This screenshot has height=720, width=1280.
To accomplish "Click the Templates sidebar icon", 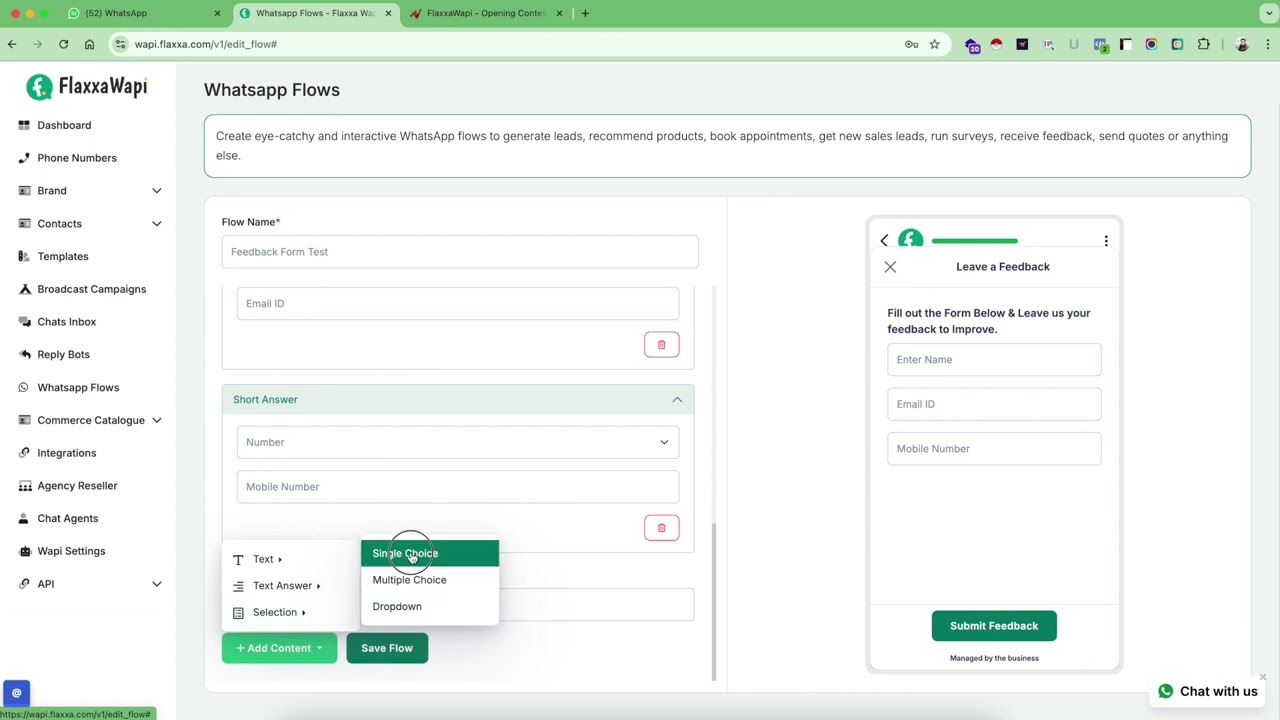I will pos(24,256).
